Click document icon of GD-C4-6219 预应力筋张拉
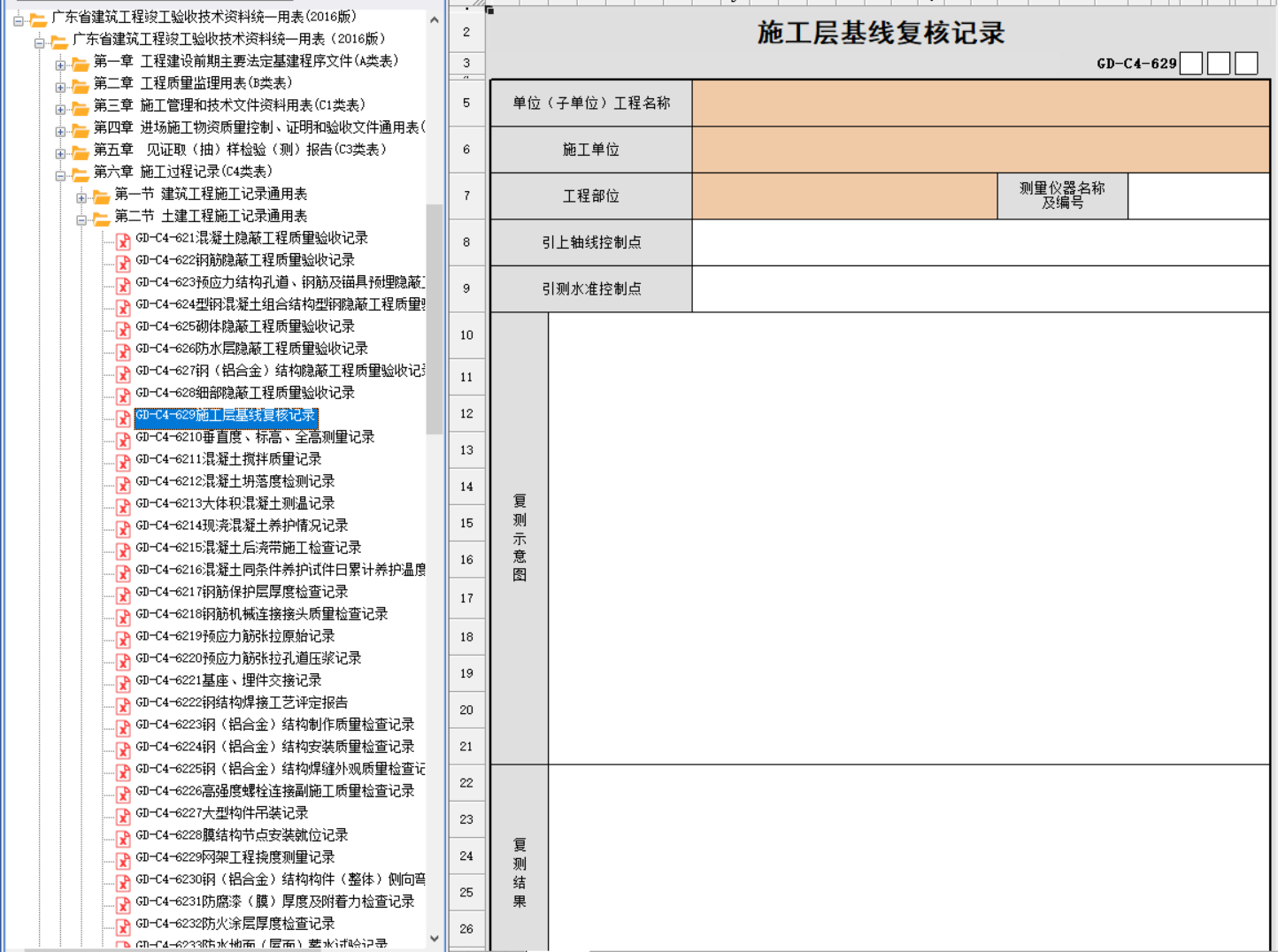This screenshot has width=1278, height=952. [123, 639]
